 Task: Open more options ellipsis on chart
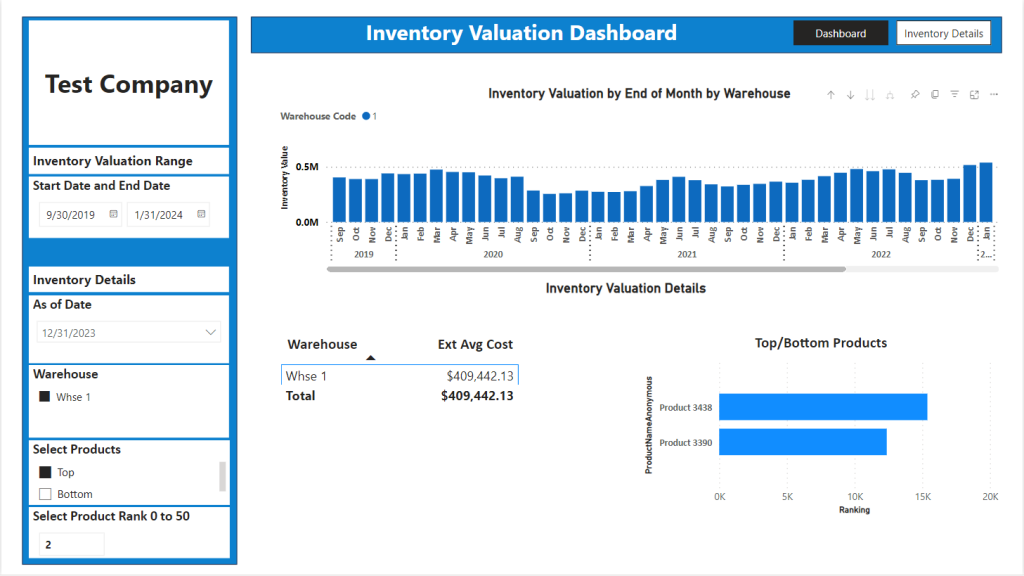(x=994, y=95)
